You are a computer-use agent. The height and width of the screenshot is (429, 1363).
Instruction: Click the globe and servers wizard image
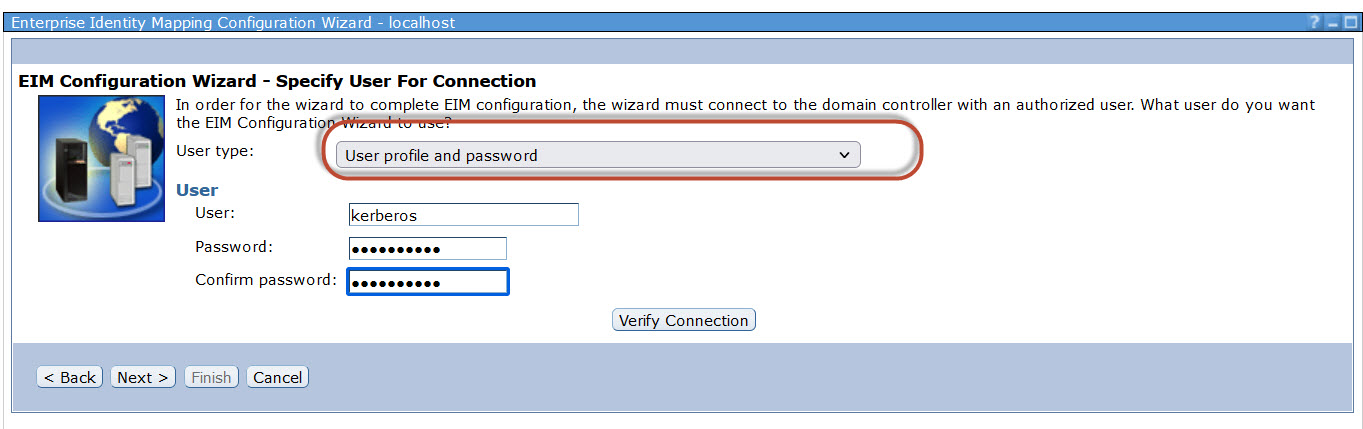[100, 158]
